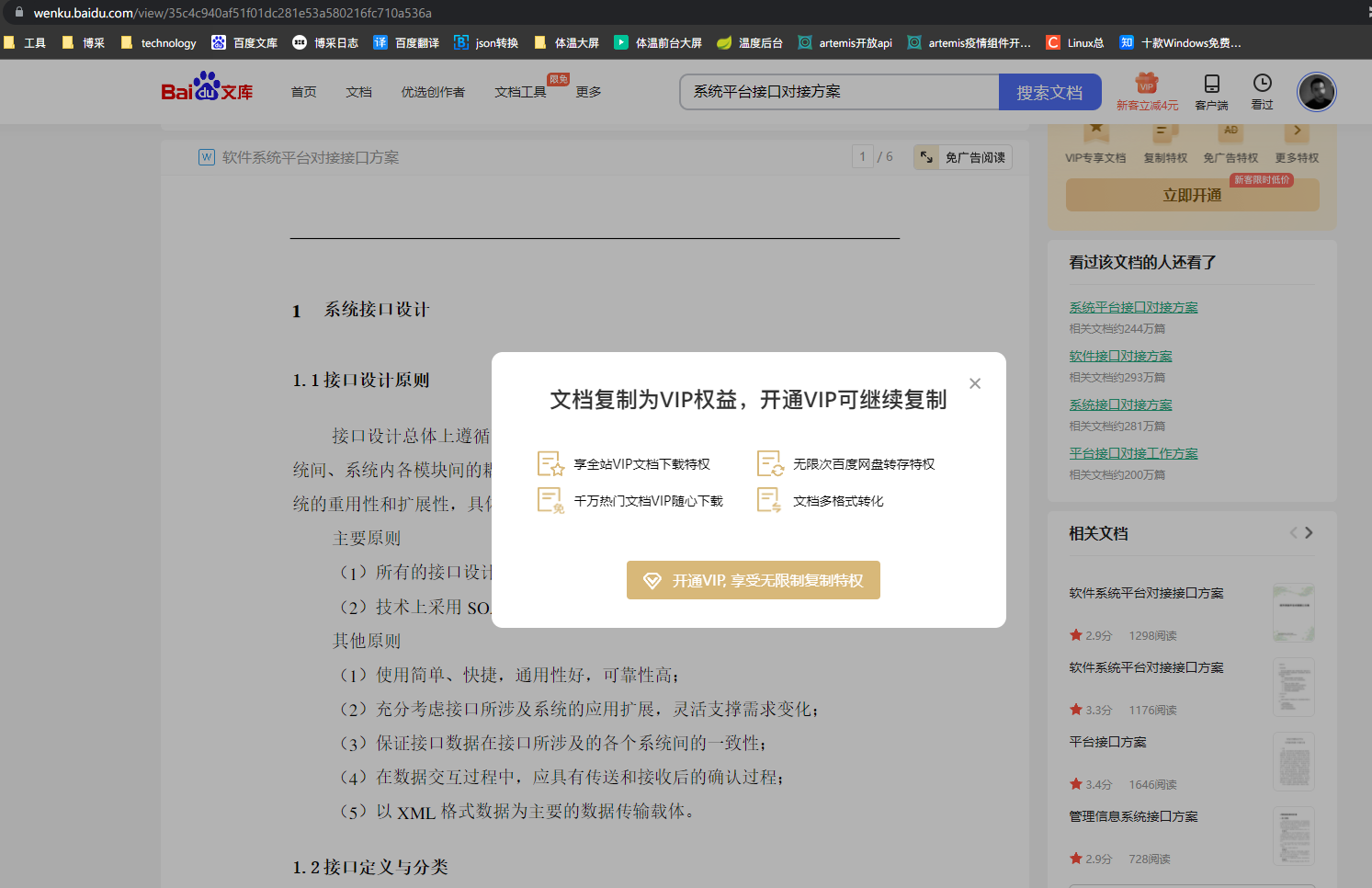Click thumbnail of the 1298阅读 document
The height and width of the screenshot is (888, 1372).
(x=1294, y=613)
